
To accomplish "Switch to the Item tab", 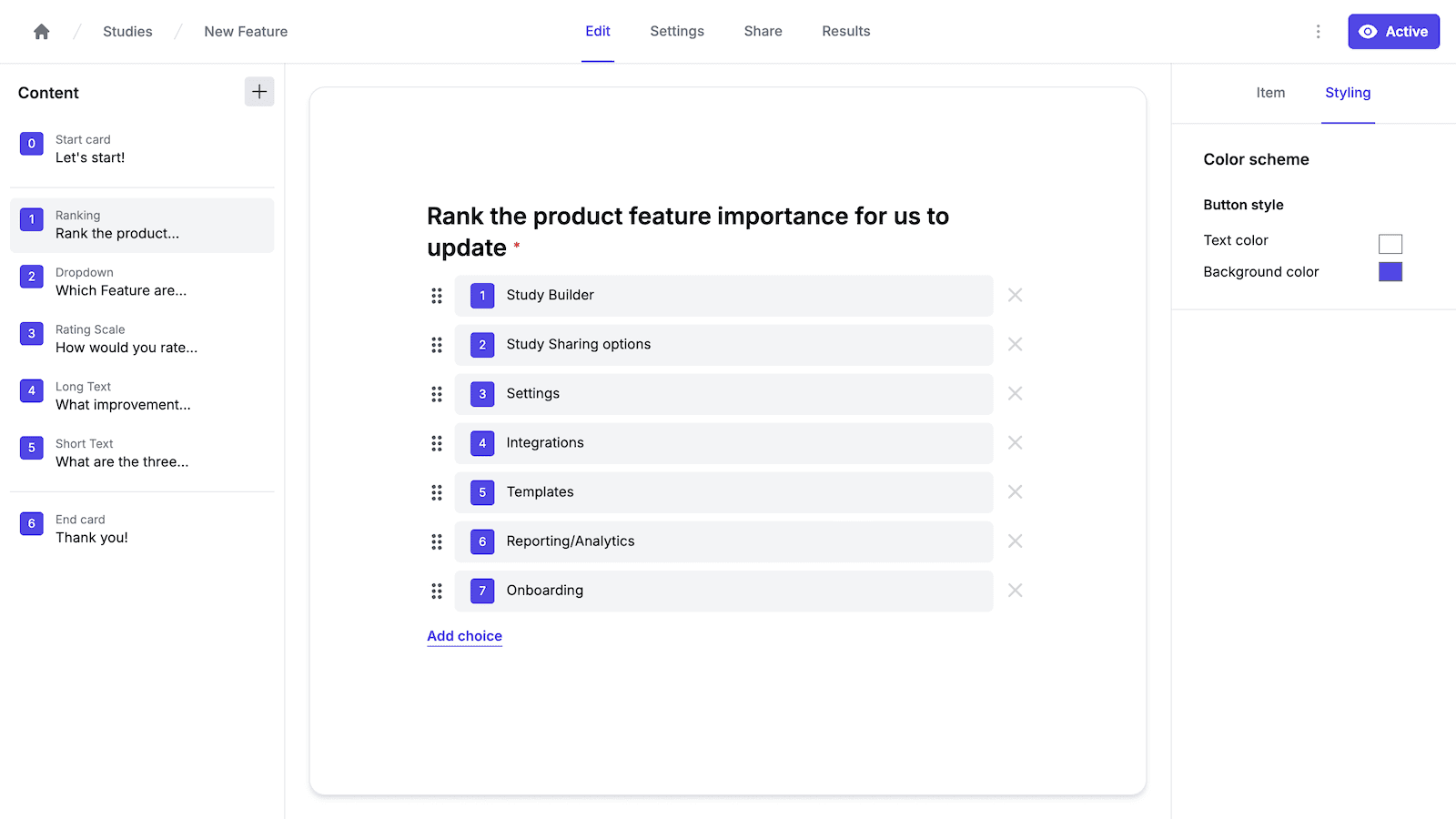I will tap(1270, 93).
